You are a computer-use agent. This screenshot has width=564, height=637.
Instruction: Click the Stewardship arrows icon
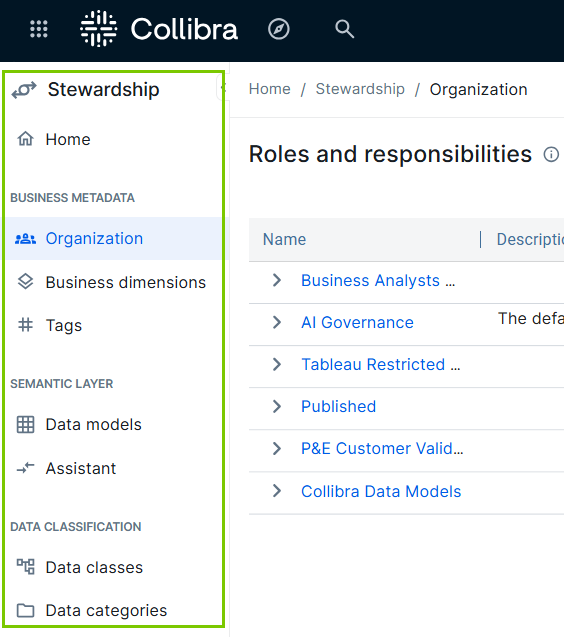[24, 90]
